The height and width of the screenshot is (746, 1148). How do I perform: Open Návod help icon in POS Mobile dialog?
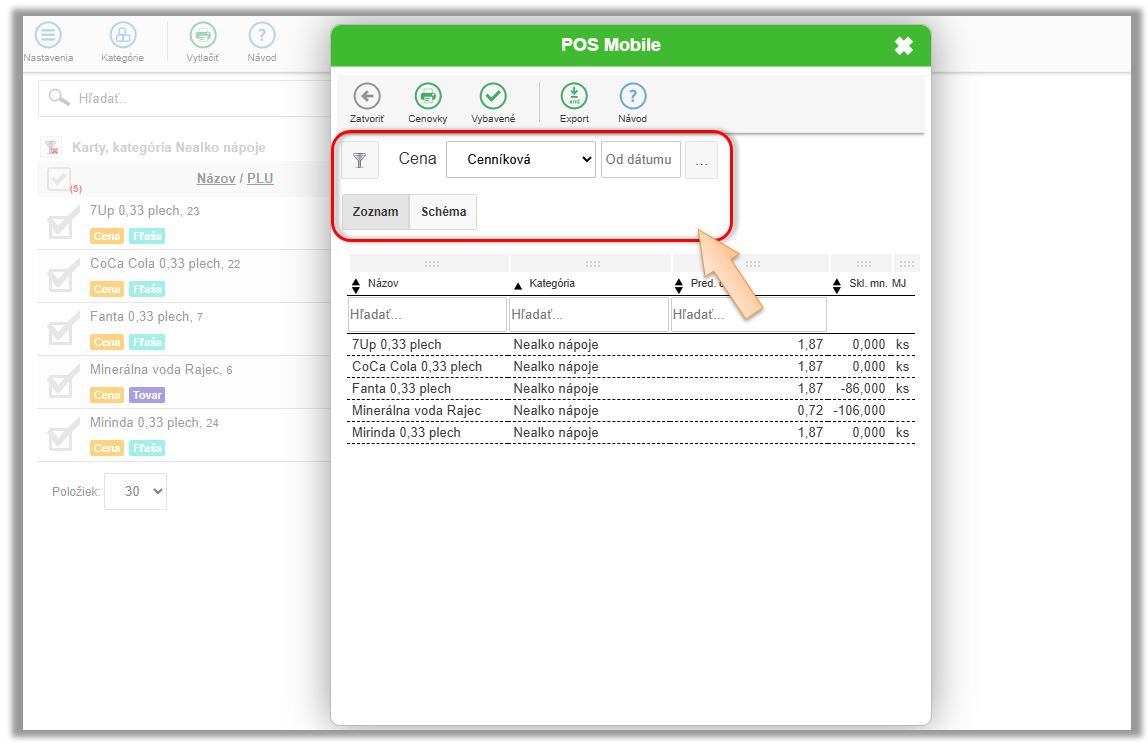(632, 96)
